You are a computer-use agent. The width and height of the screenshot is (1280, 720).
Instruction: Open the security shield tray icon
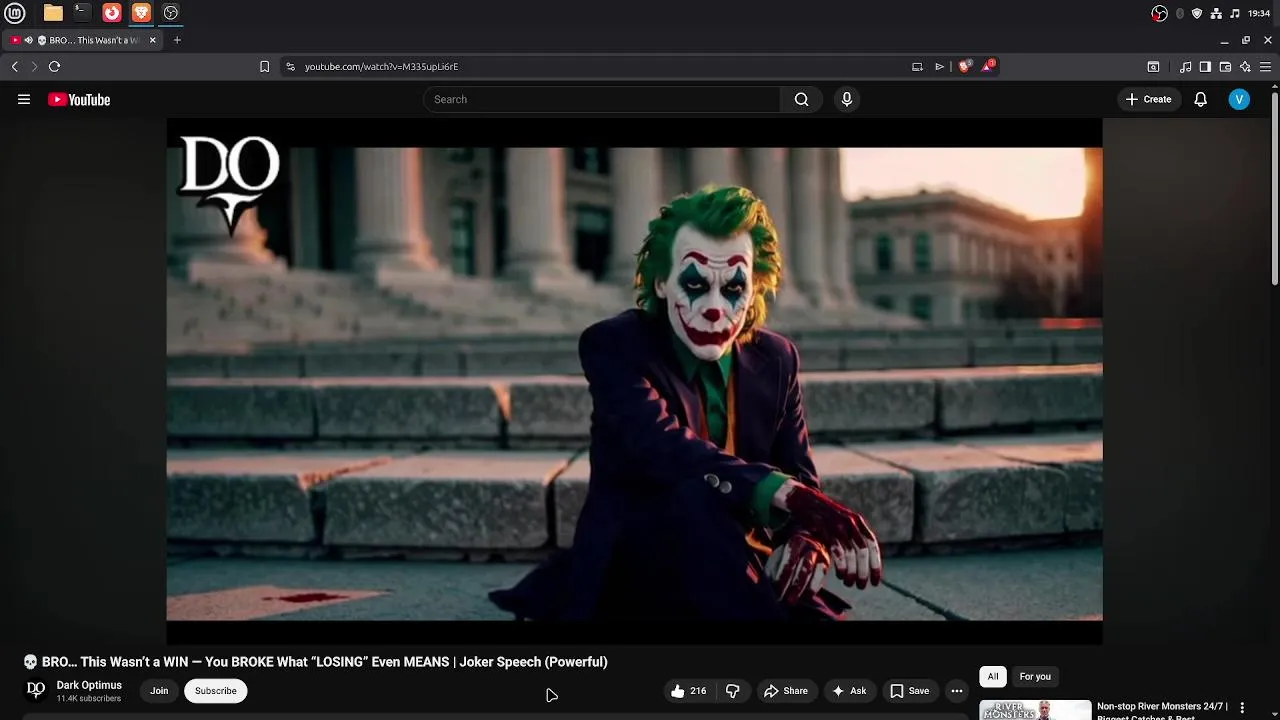pos(1197,13)
